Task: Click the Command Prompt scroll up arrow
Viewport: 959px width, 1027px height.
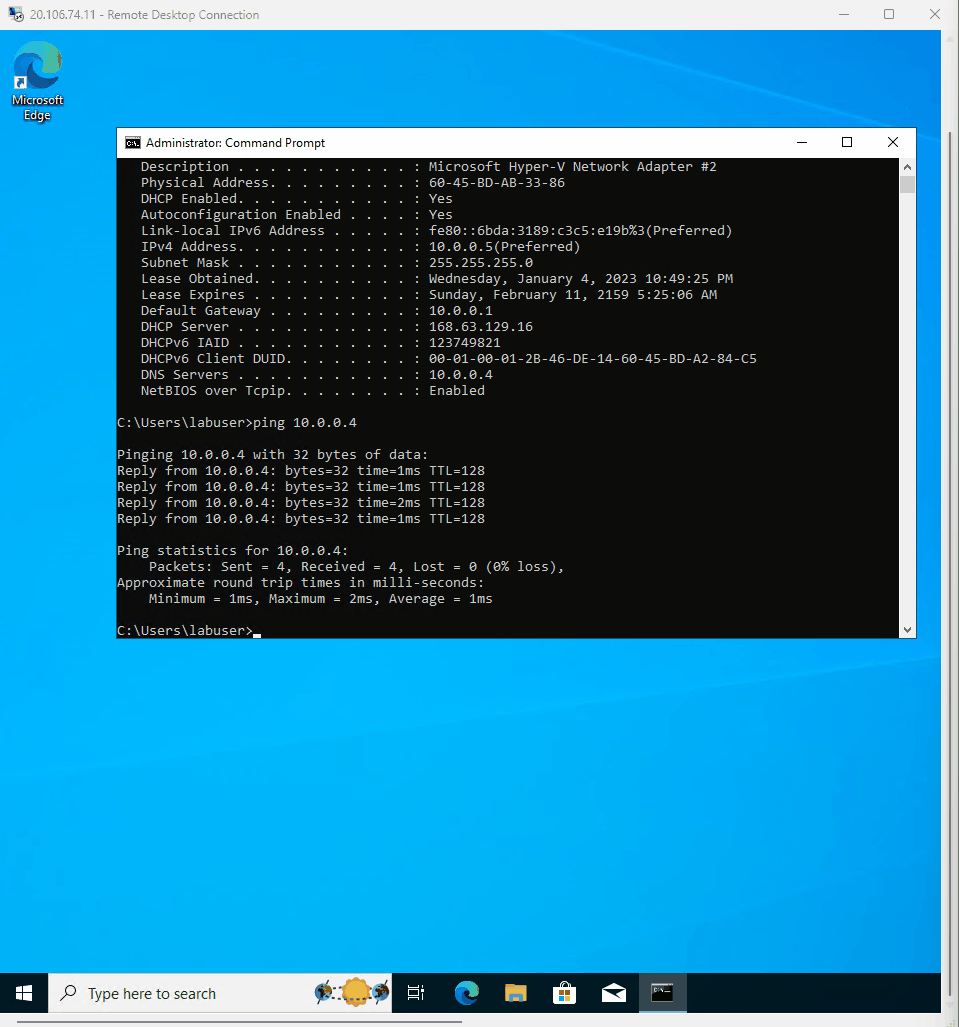Action: [x=907, y=167]
